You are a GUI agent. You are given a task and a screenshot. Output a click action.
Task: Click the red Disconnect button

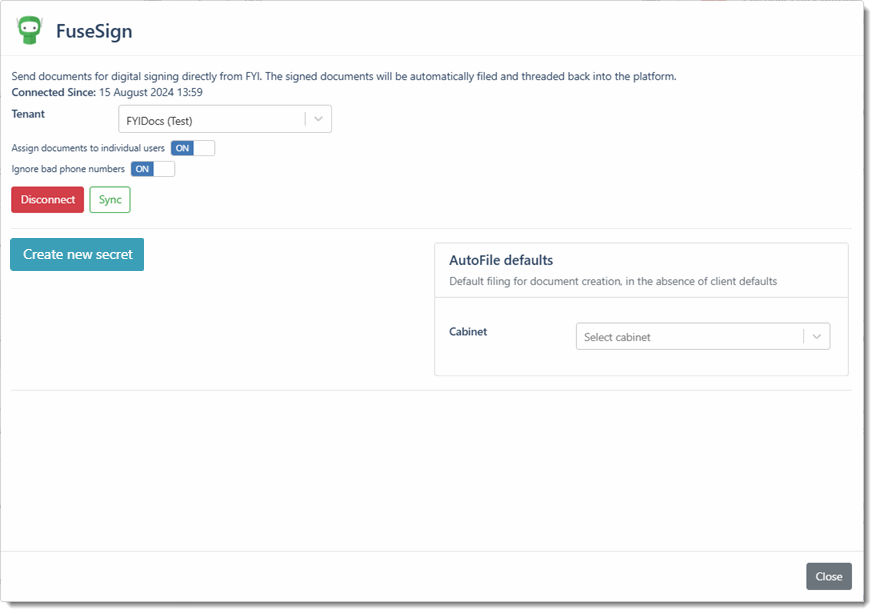pyautogui.click(x=47, y=199)
